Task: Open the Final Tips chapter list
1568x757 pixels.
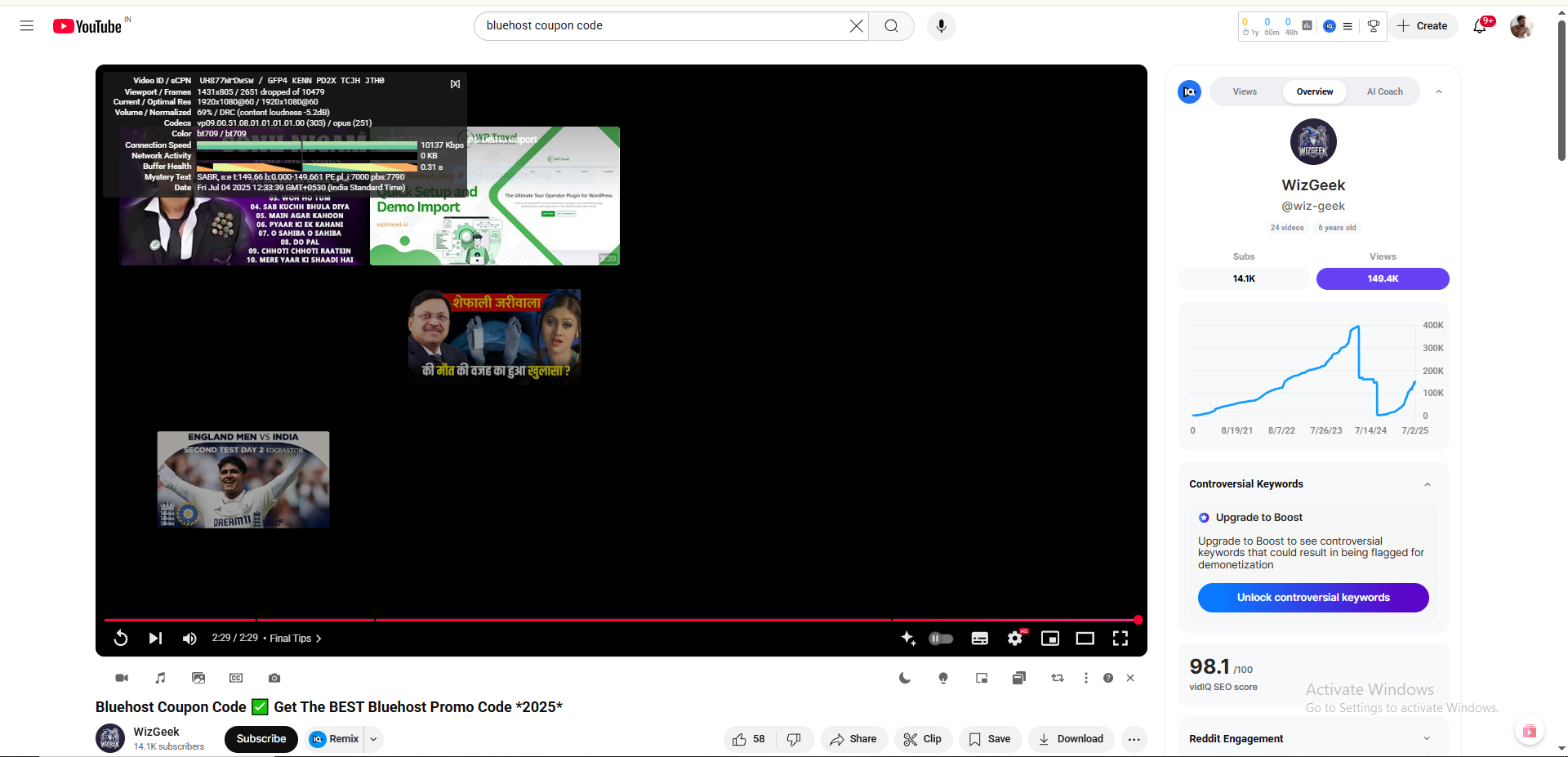Action: (x=296, y=639)
